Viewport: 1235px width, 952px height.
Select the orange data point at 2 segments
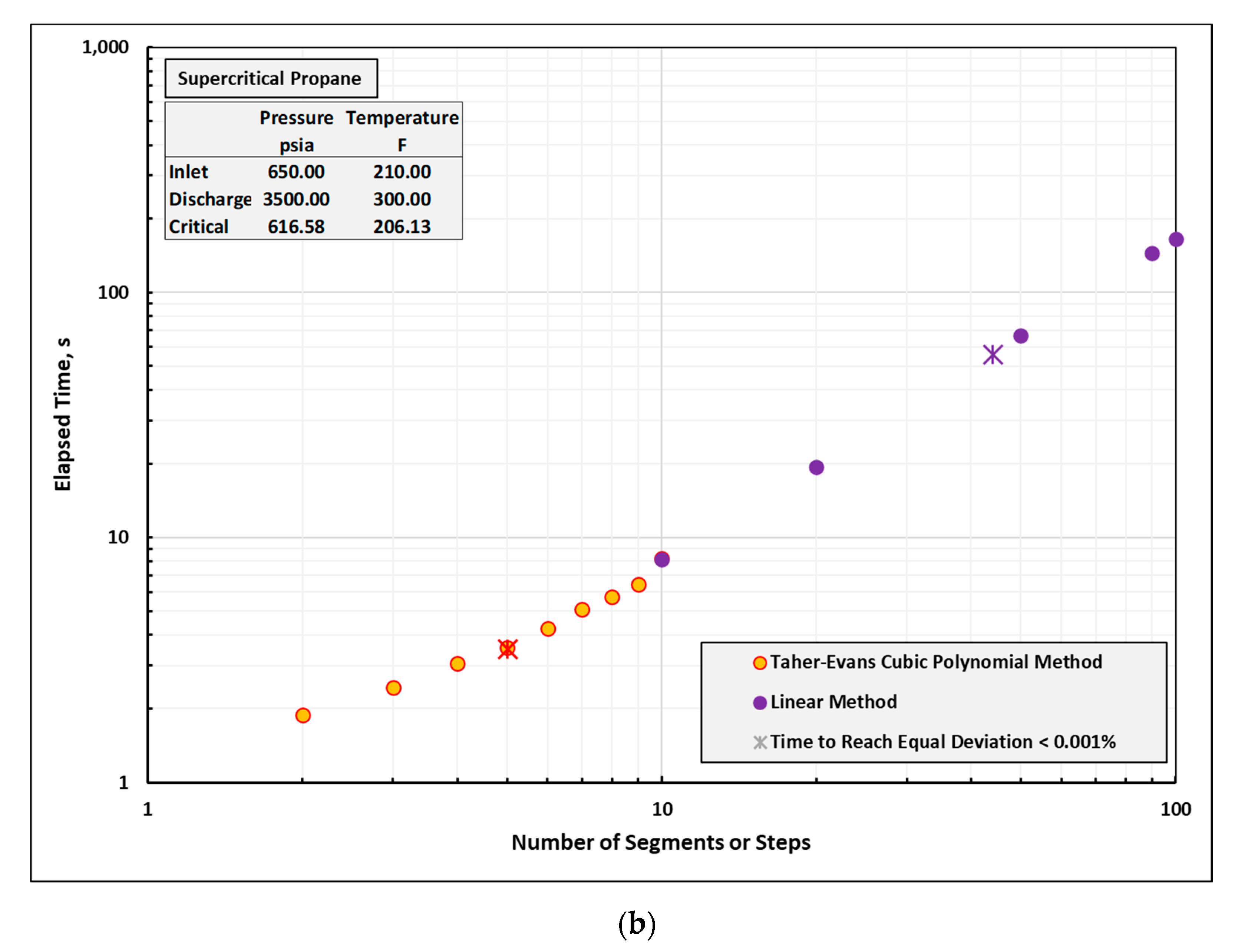[303, 716]
